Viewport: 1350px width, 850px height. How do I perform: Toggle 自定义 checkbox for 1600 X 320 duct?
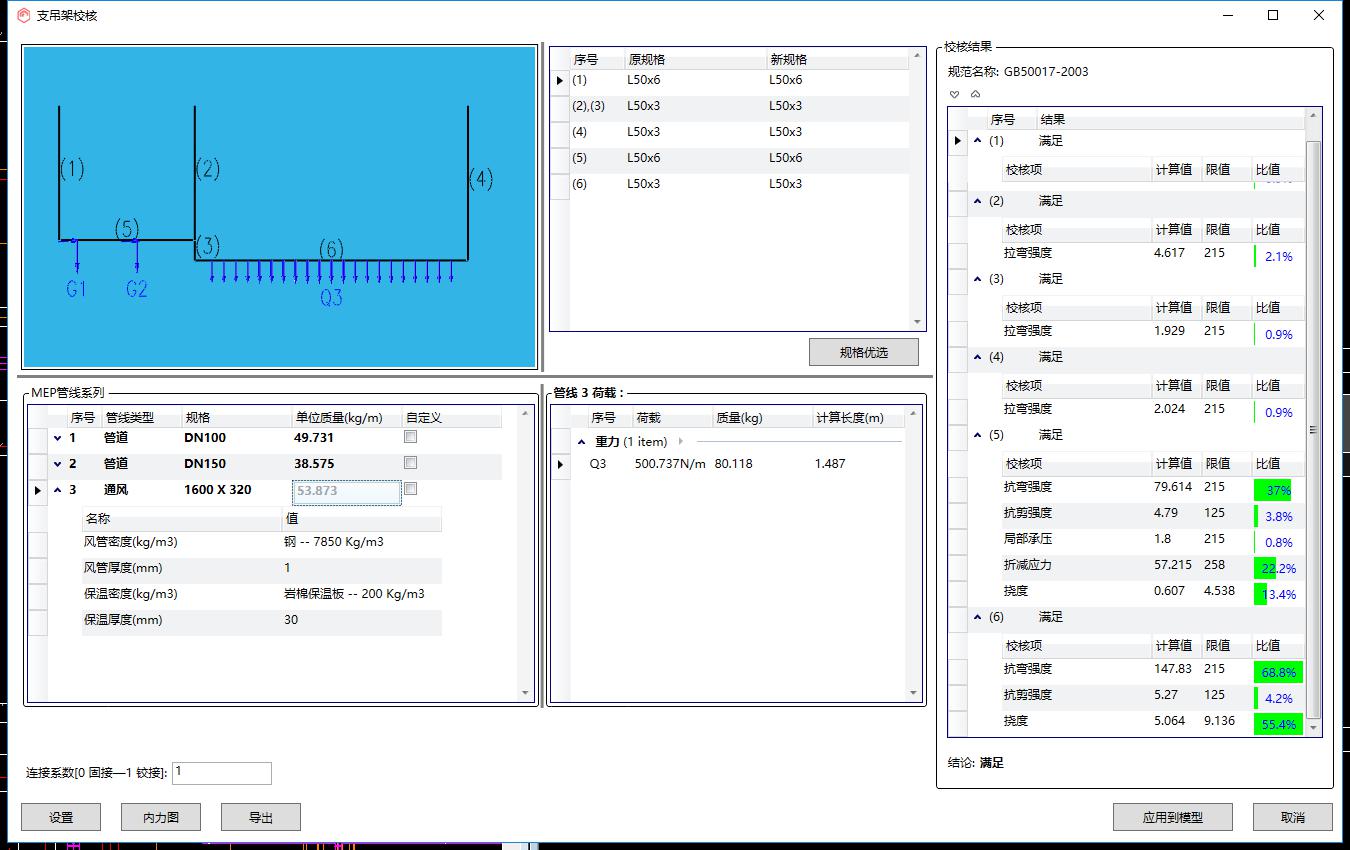coord(410,489)
